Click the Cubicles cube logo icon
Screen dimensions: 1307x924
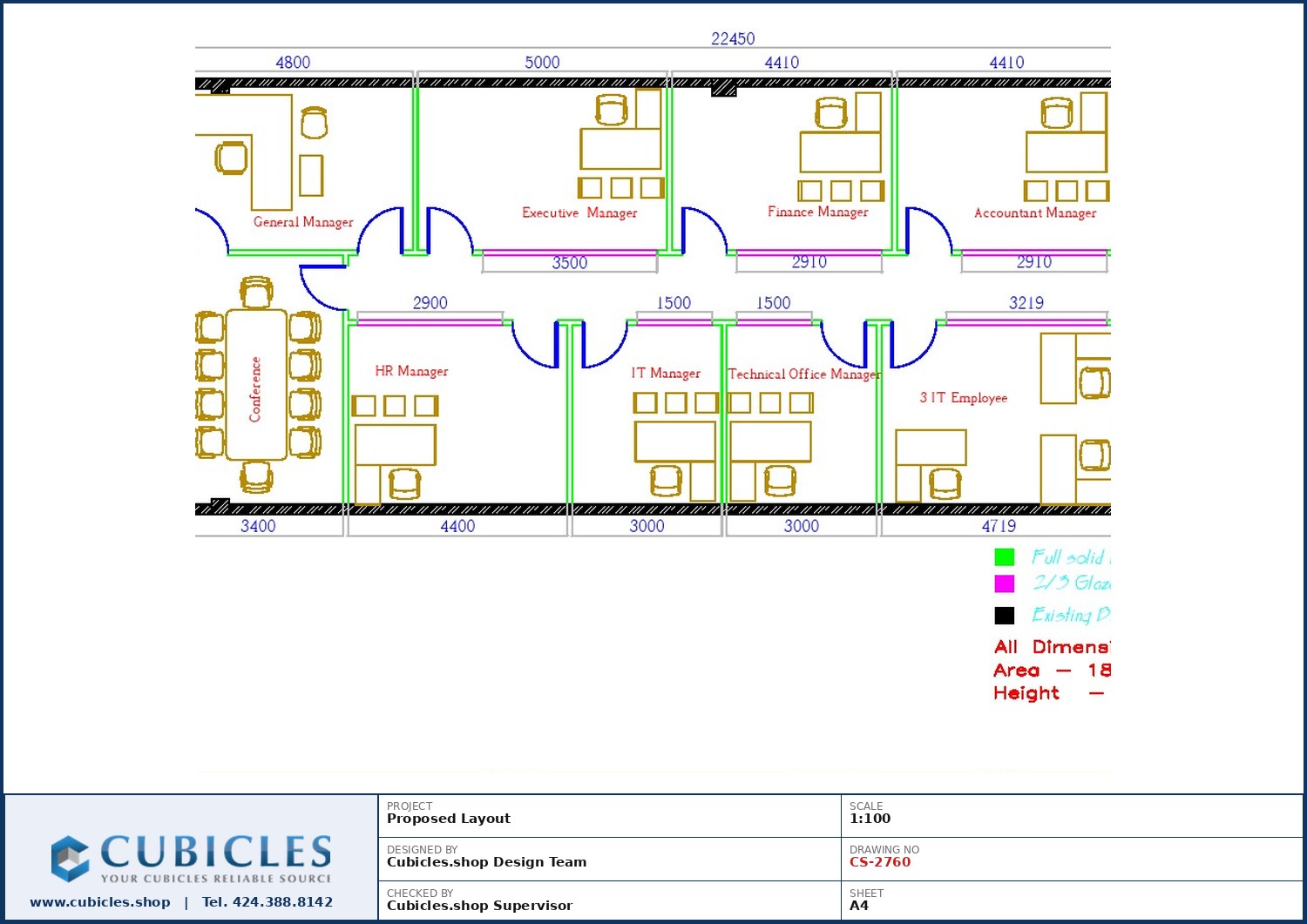[70, 858]
